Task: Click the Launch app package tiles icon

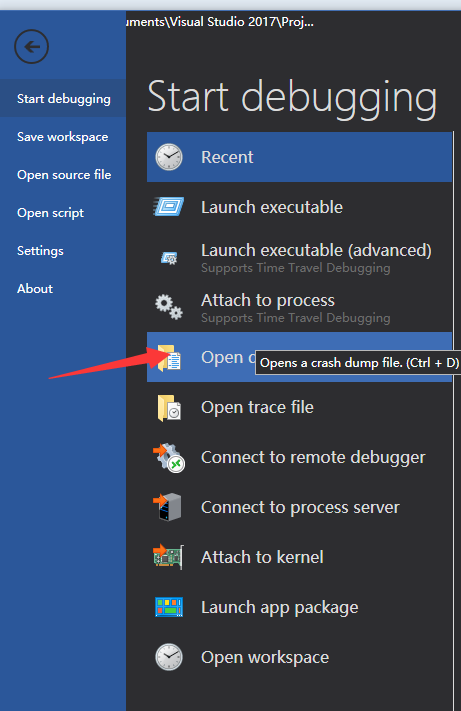Action: click(169, 607)
